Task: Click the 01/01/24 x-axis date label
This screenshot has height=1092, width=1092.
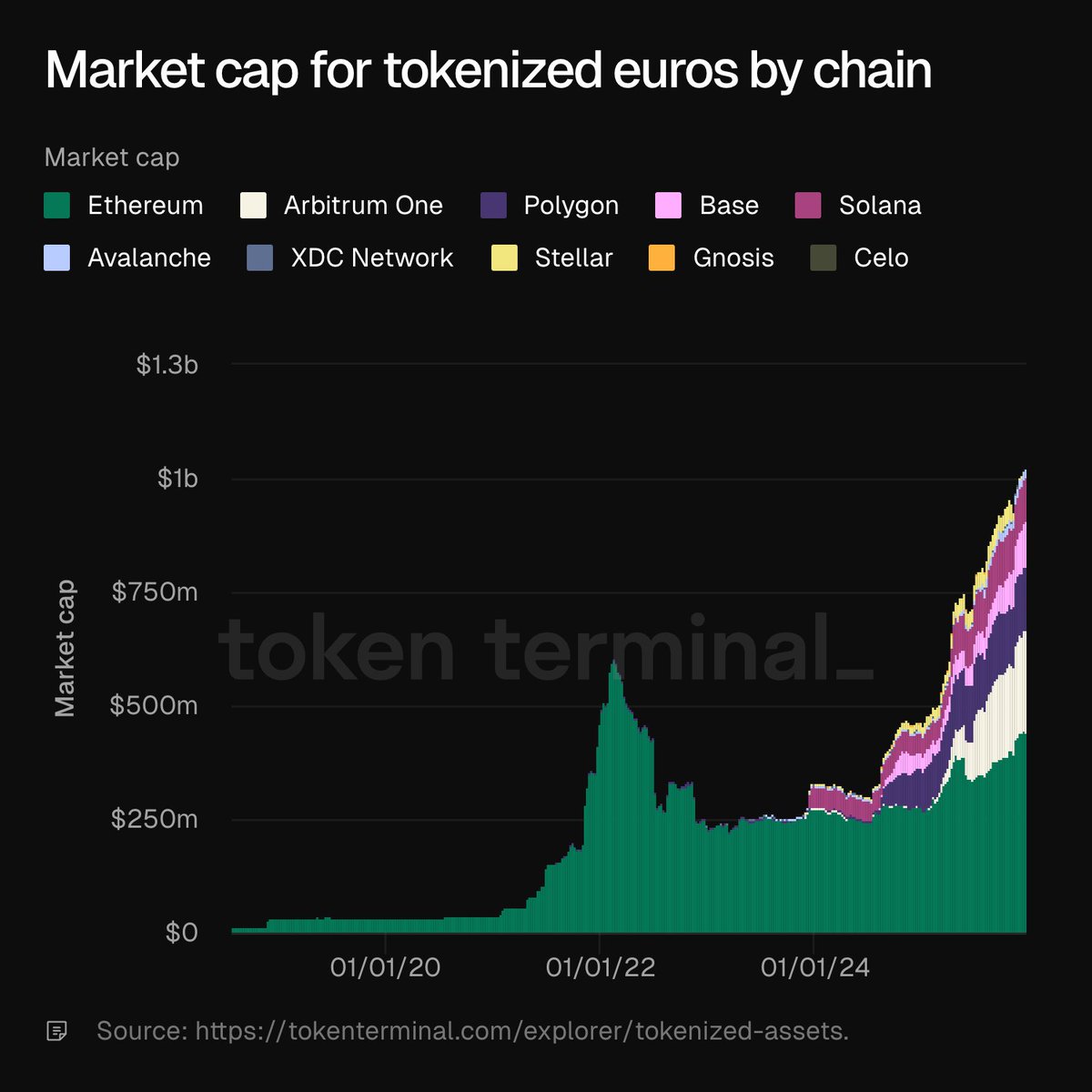Action: pyautogui.click(x=814, y=967)
